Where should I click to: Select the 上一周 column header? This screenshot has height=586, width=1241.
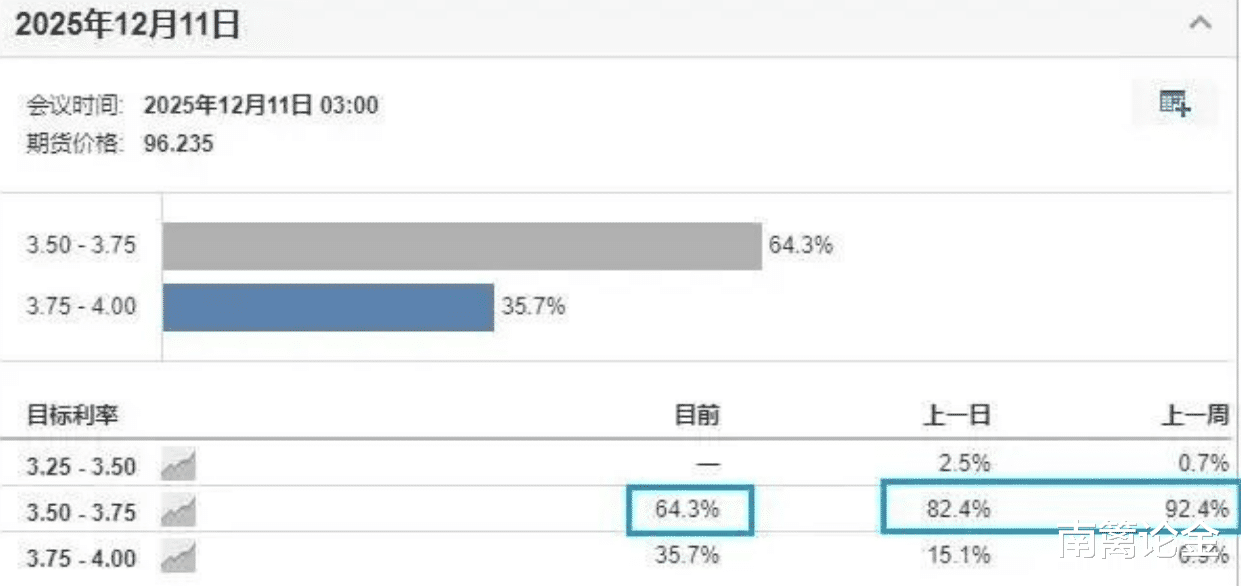pos(1196,415)
